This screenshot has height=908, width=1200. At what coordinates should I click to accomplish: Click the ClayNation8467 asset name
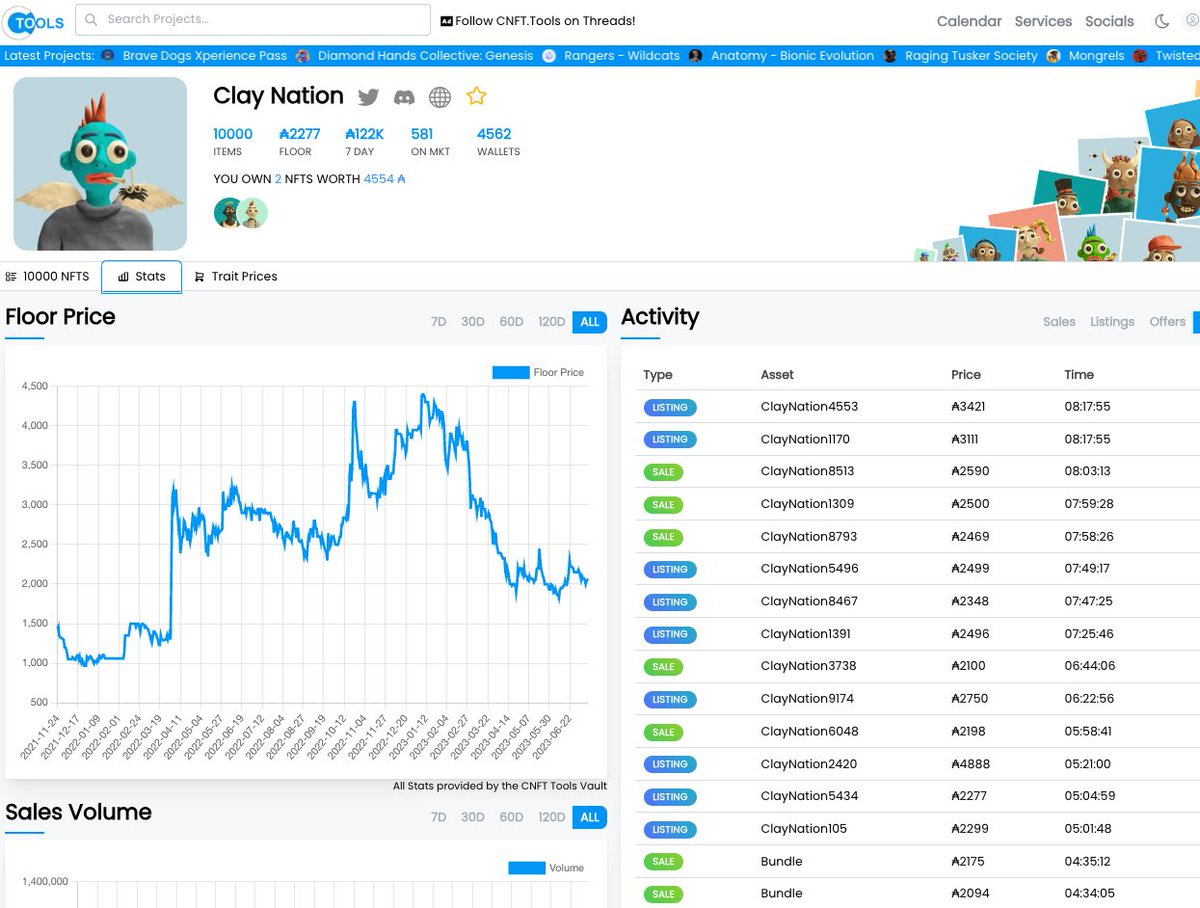pyautogui.click(x=809, y=601)
